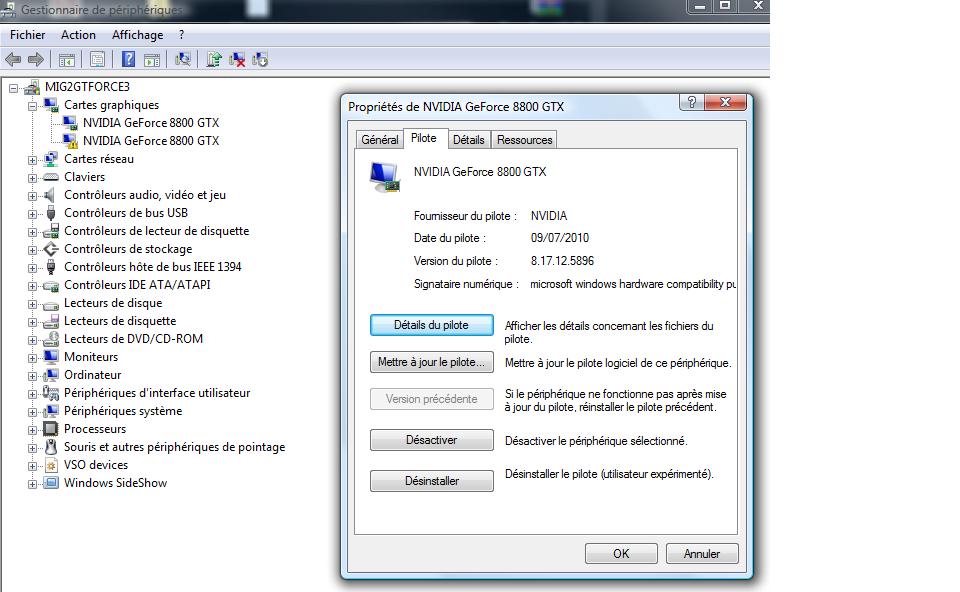Viewport: 960px width, 592px height.
Task: Click the Disable device toolbar icon
Action: coord(260,60)
